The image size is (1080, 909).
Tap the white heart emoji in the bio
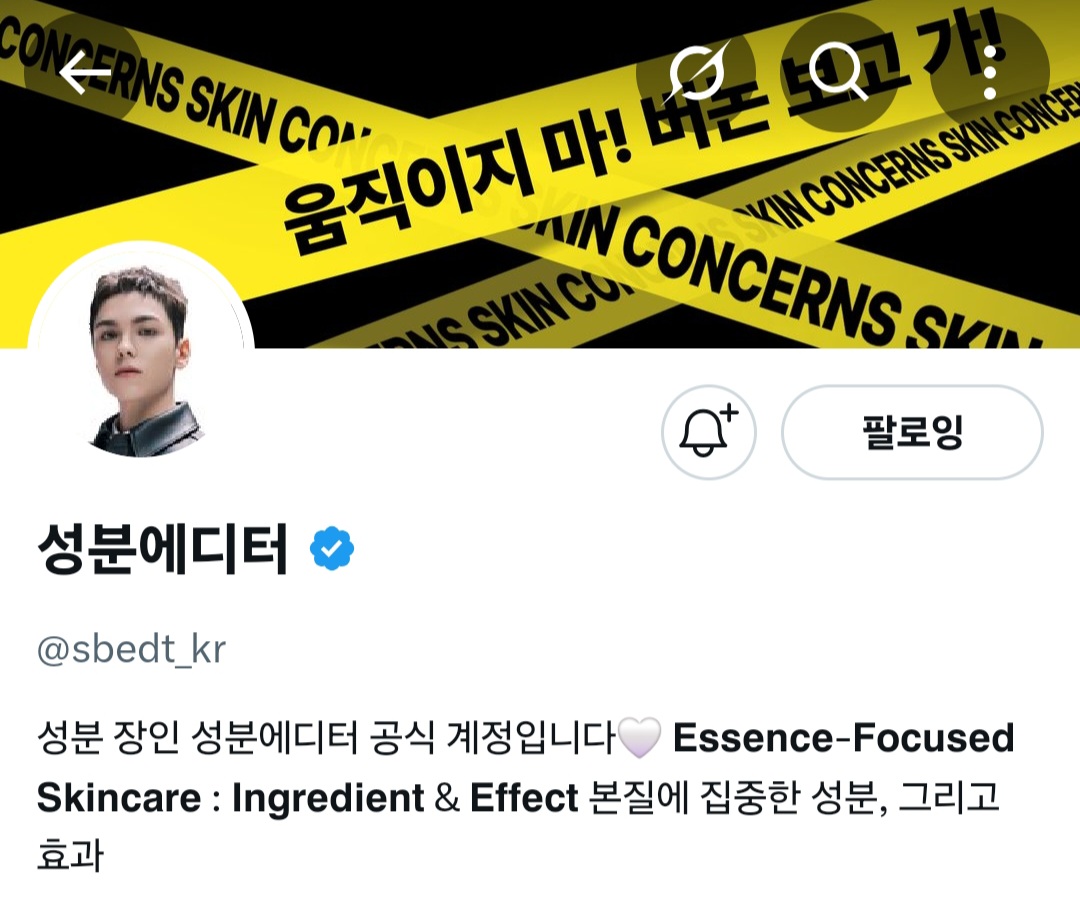pyautogui.click(x=639, y=737)
